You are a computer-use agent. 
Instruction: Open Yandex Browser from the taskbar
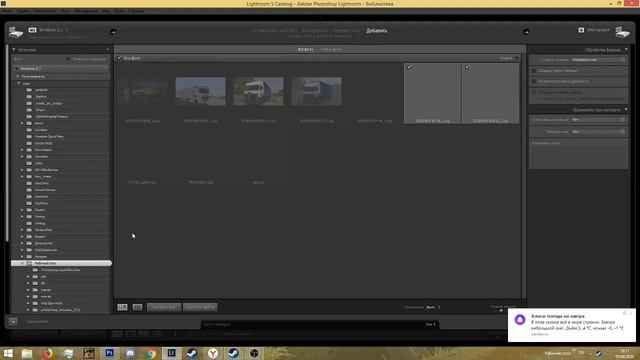coord(213,353)
